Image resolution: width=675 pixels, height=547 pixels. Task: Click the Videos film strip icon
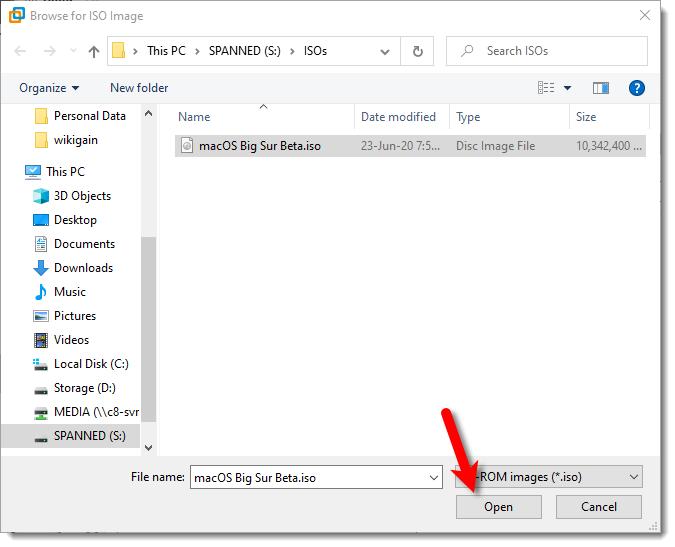click(41, 340)
